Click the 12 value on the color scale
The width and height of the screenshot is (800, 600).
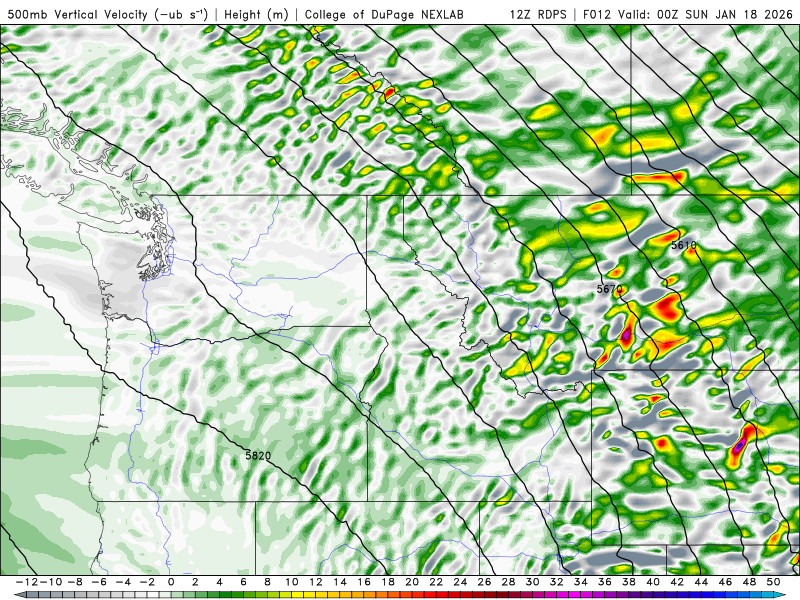pyautogui.click(x=316, y=582)
